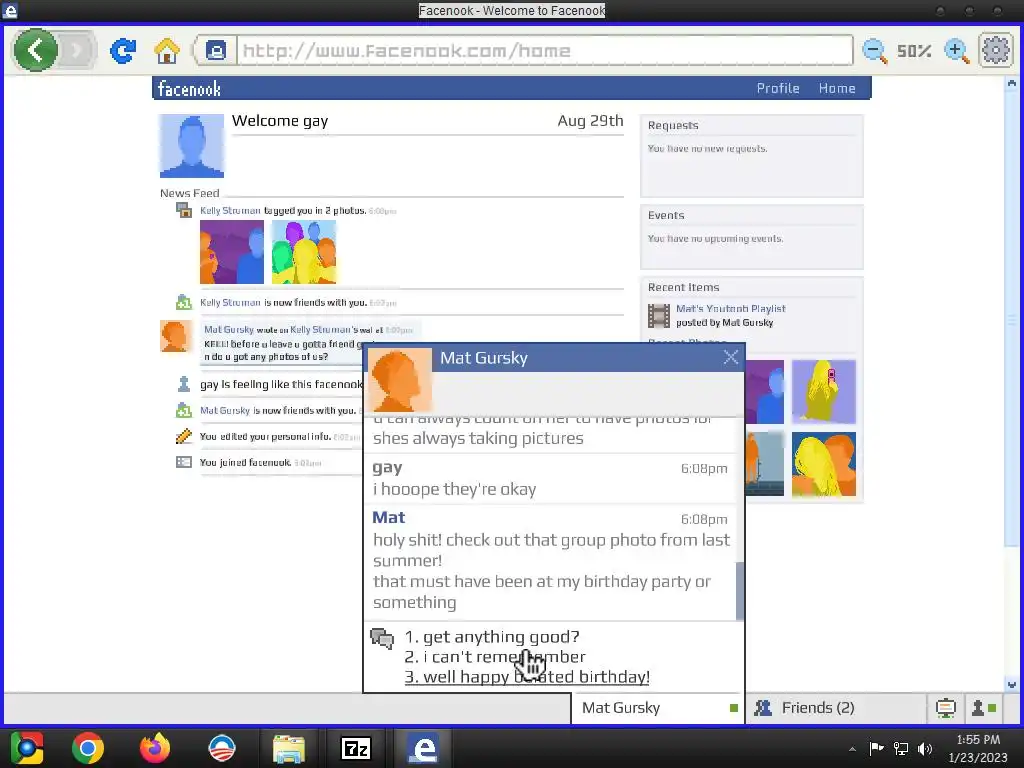1024x768 pixels.
Task: Click the greyed forward arrow button
Action: pyautogui.click(x=77, y=50)
